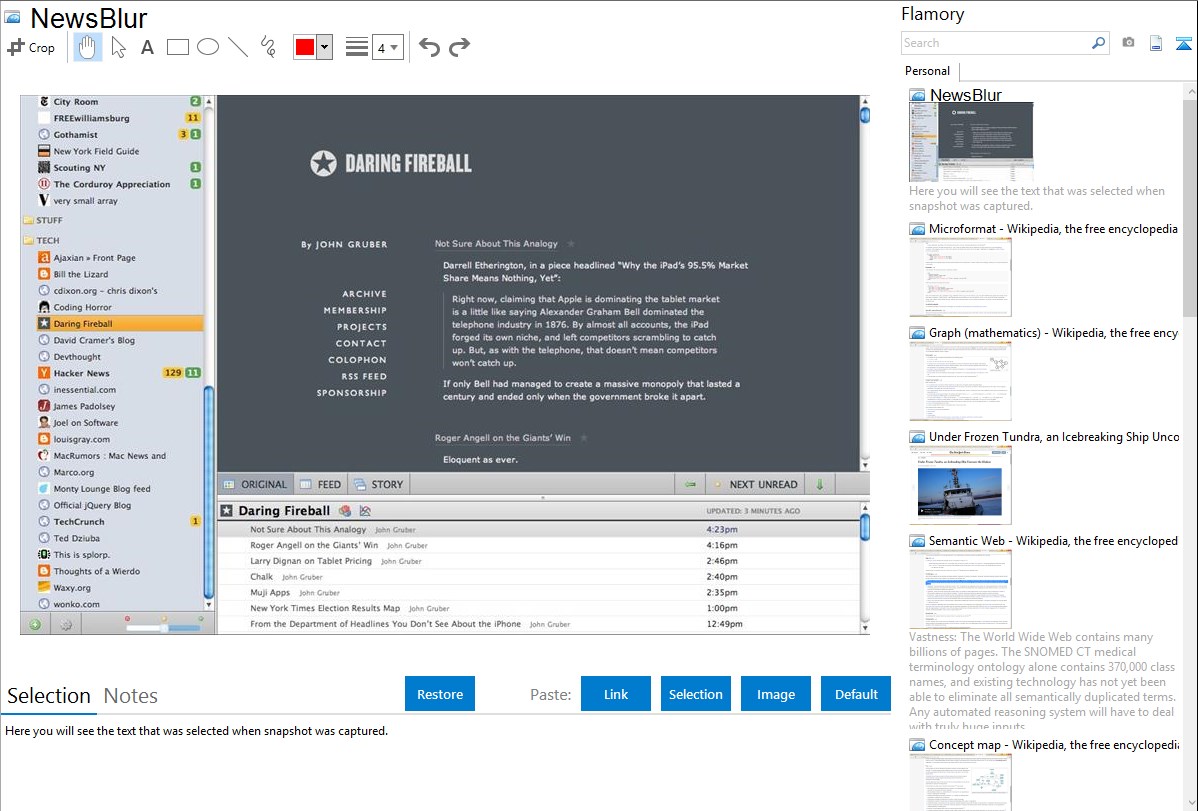The height and width of the screenshot is (811, 1198).
Task: Click the unread filter slider in screenshot
Action: pyautogui.click(x=164, y=628)
